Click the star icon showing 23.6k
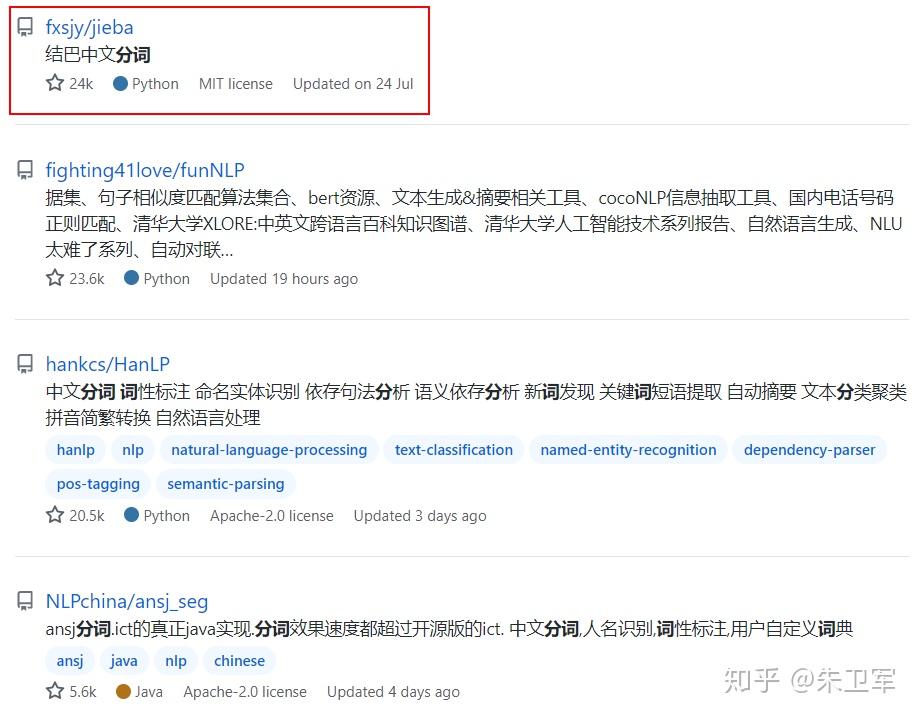Image resolution: width=920 pixels, height=718 pixels. coord(55,277)
